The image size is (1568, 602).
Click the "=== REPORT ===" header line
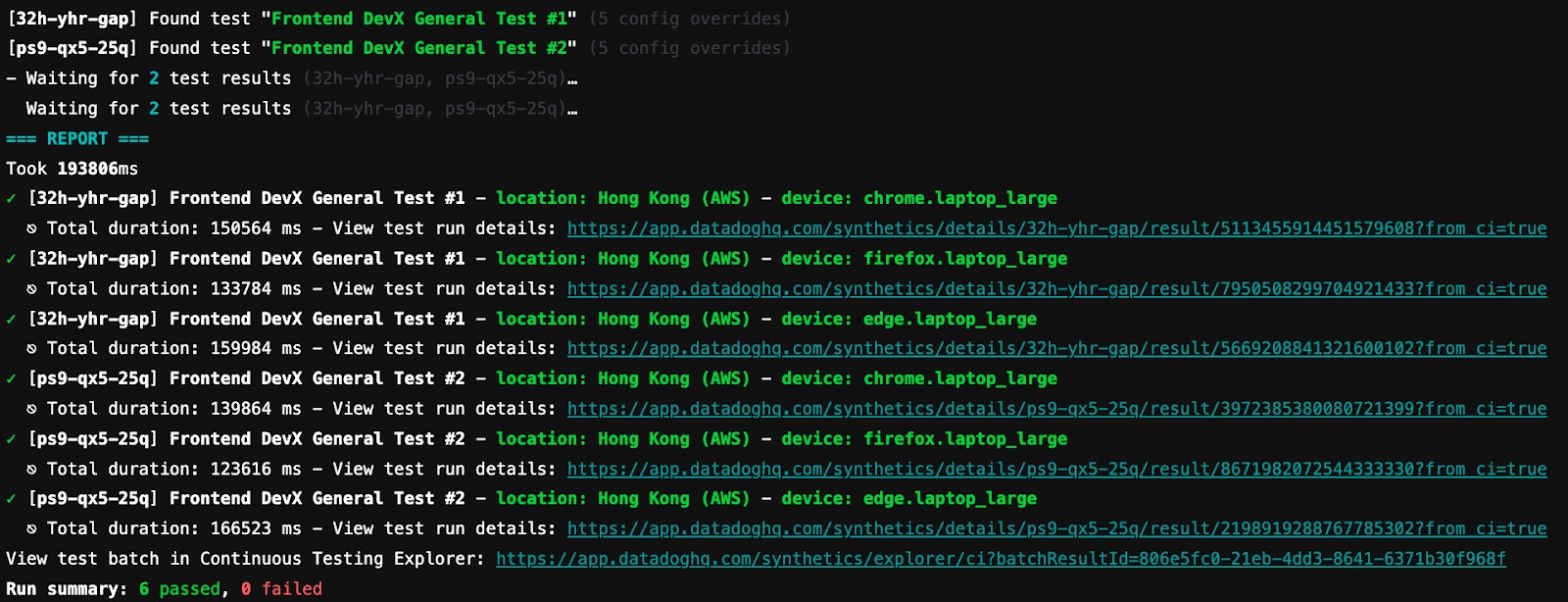(77, 139)
